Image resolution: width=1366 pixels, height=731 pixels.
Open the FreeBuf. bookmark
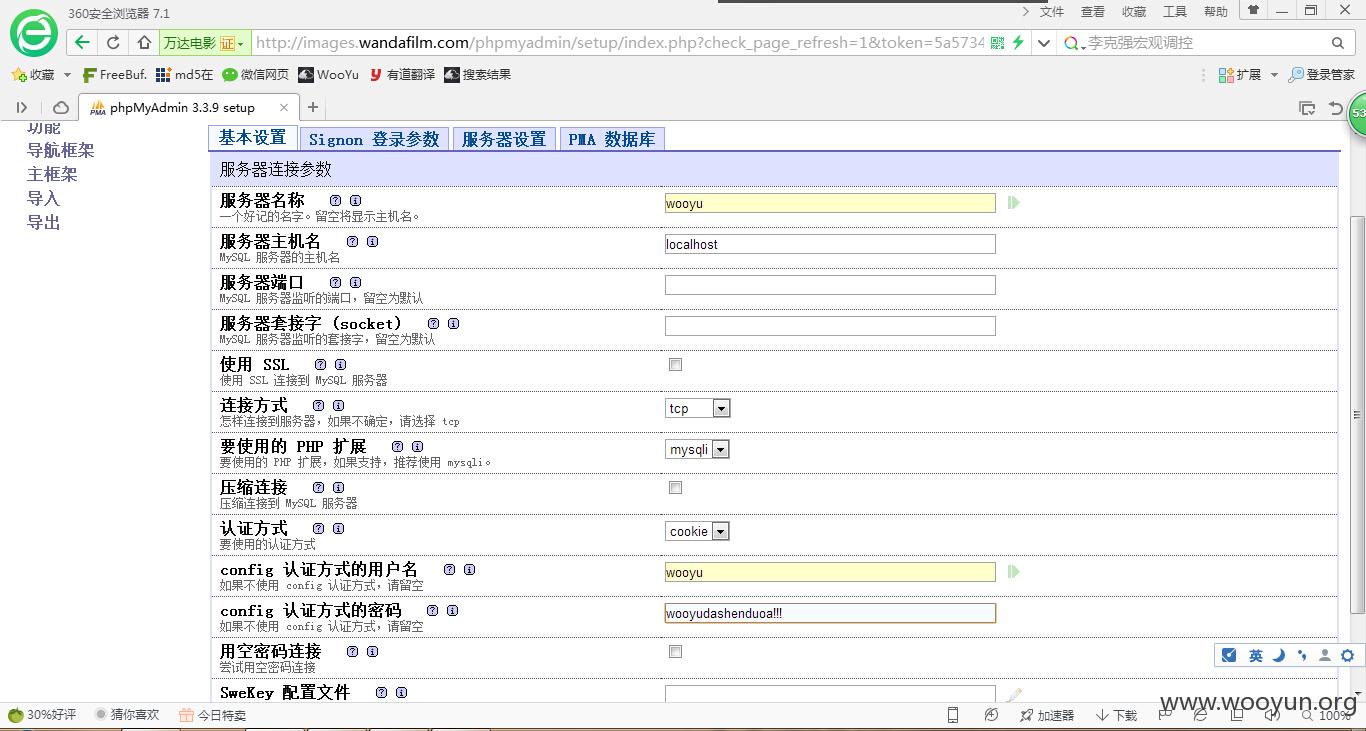[115, 75]
